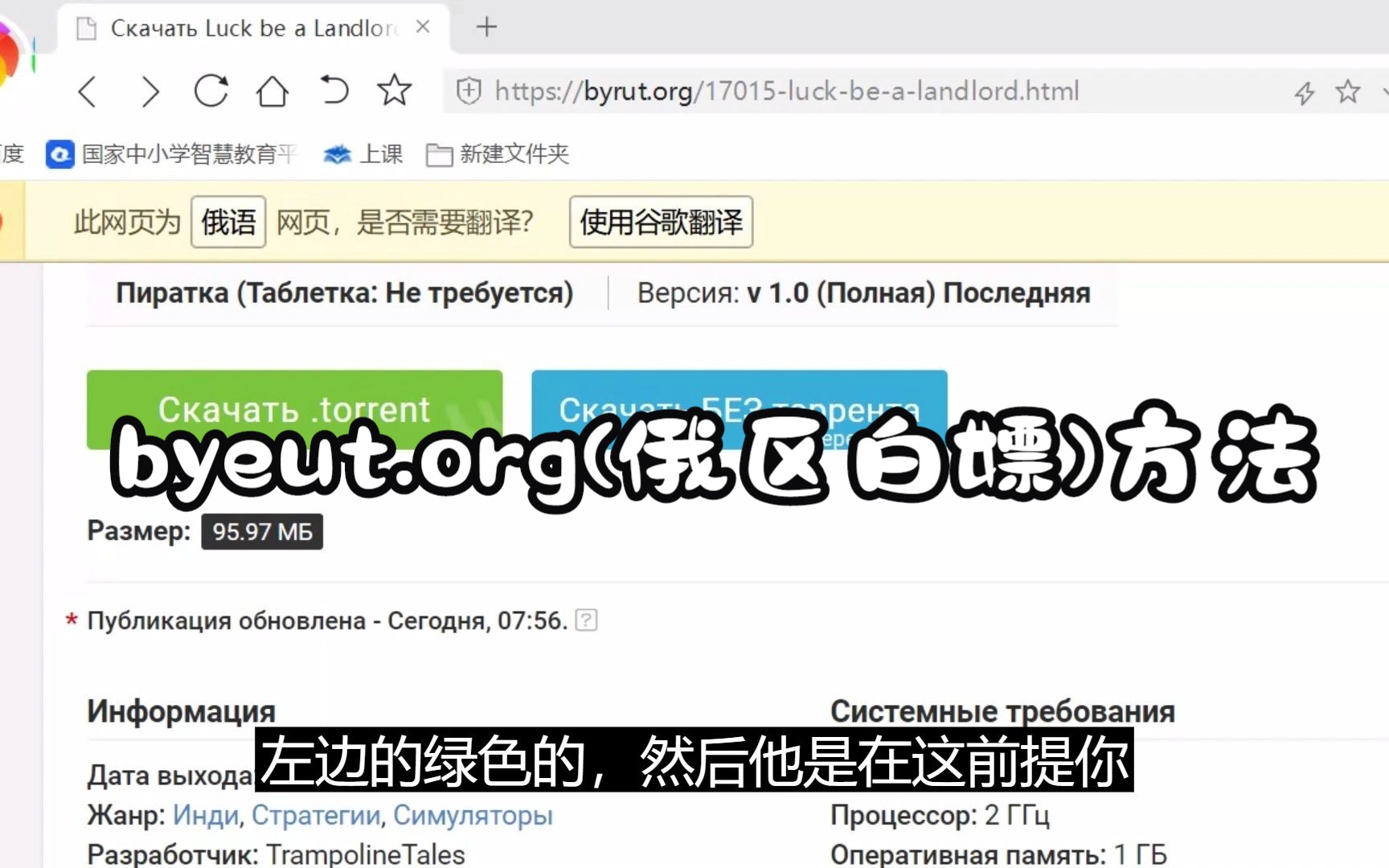
Task: Click Разработчик: TrampolineTales text
Action: 276,854
